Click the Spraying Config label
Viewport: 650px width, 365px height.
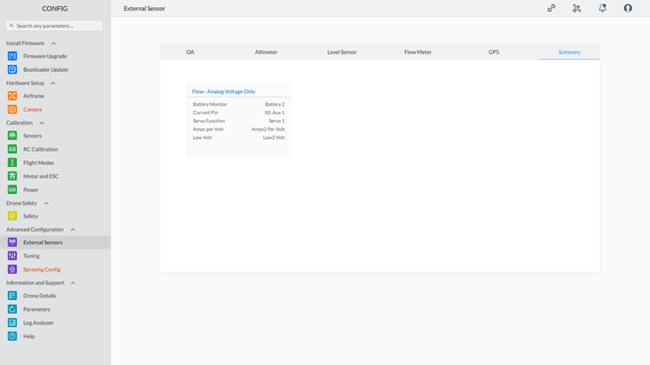click(42, 269)
